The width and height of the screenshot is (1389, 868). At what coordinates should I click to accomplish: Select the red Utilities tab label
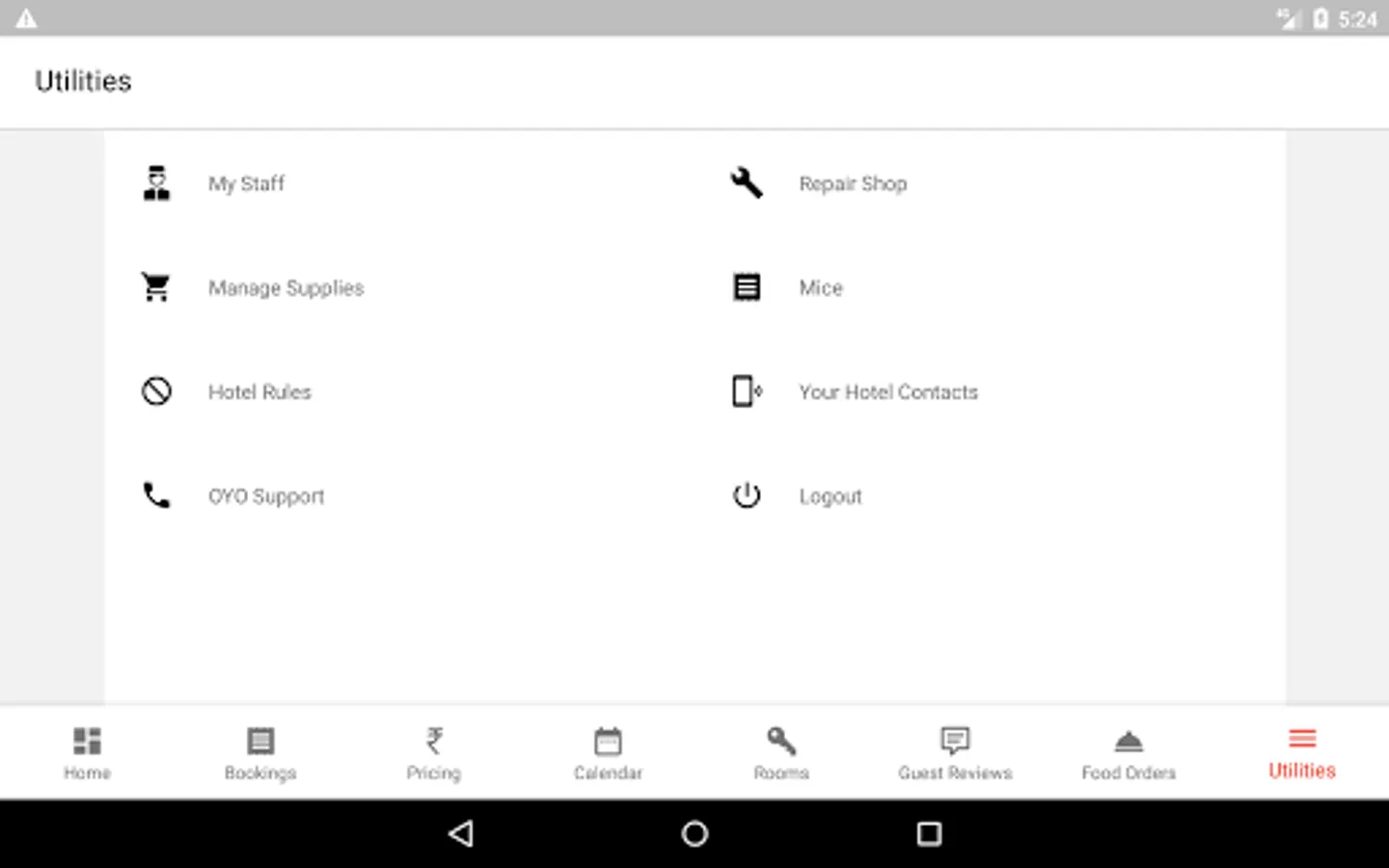coord(1302,771)
